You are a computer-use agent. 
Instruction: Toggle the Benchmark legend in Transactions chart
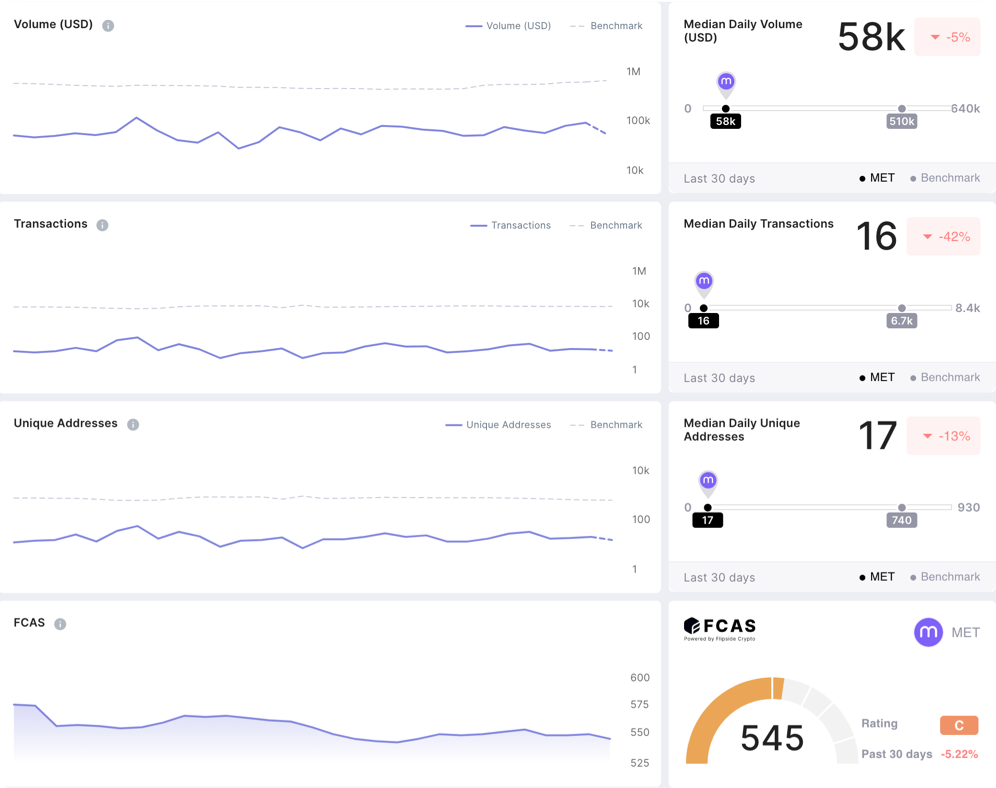pyautogui.click(x=606, y=225)
